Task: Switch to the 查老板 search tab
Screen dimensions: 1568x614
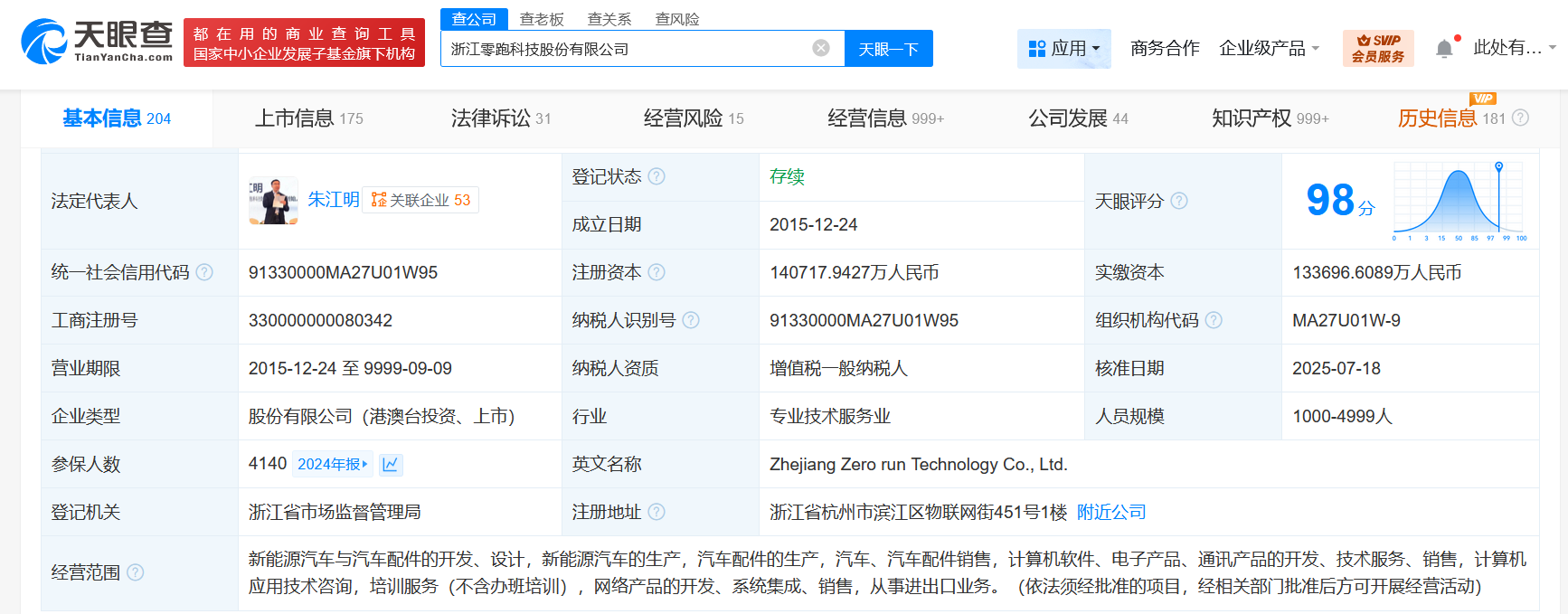Action: (x=542, y=19)
